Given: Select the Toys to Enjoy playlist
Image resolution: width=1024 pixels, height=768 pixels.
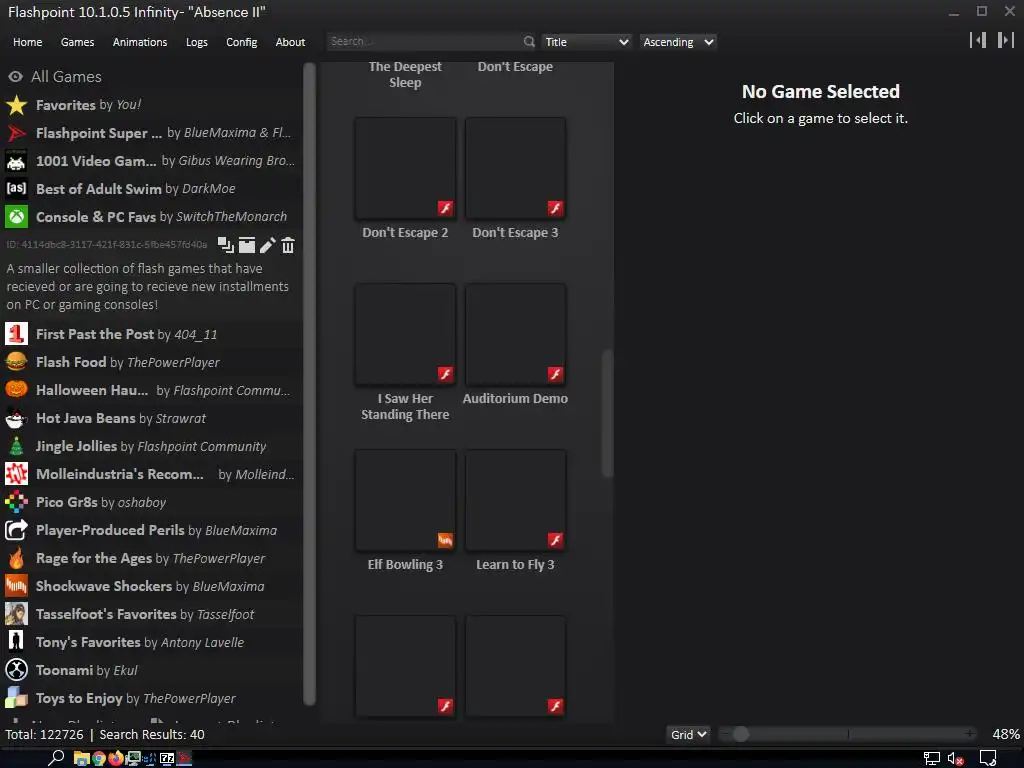Looking at the screenshot, I should (x=152, y=698).
